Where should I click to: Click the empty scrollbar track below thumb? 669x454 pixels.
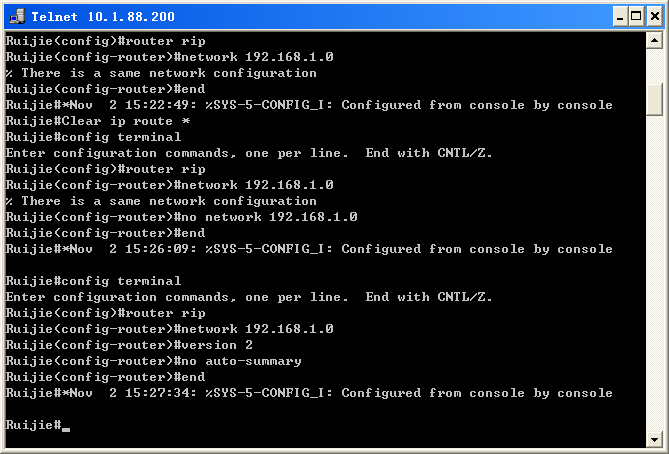click(x=654, y=280)
